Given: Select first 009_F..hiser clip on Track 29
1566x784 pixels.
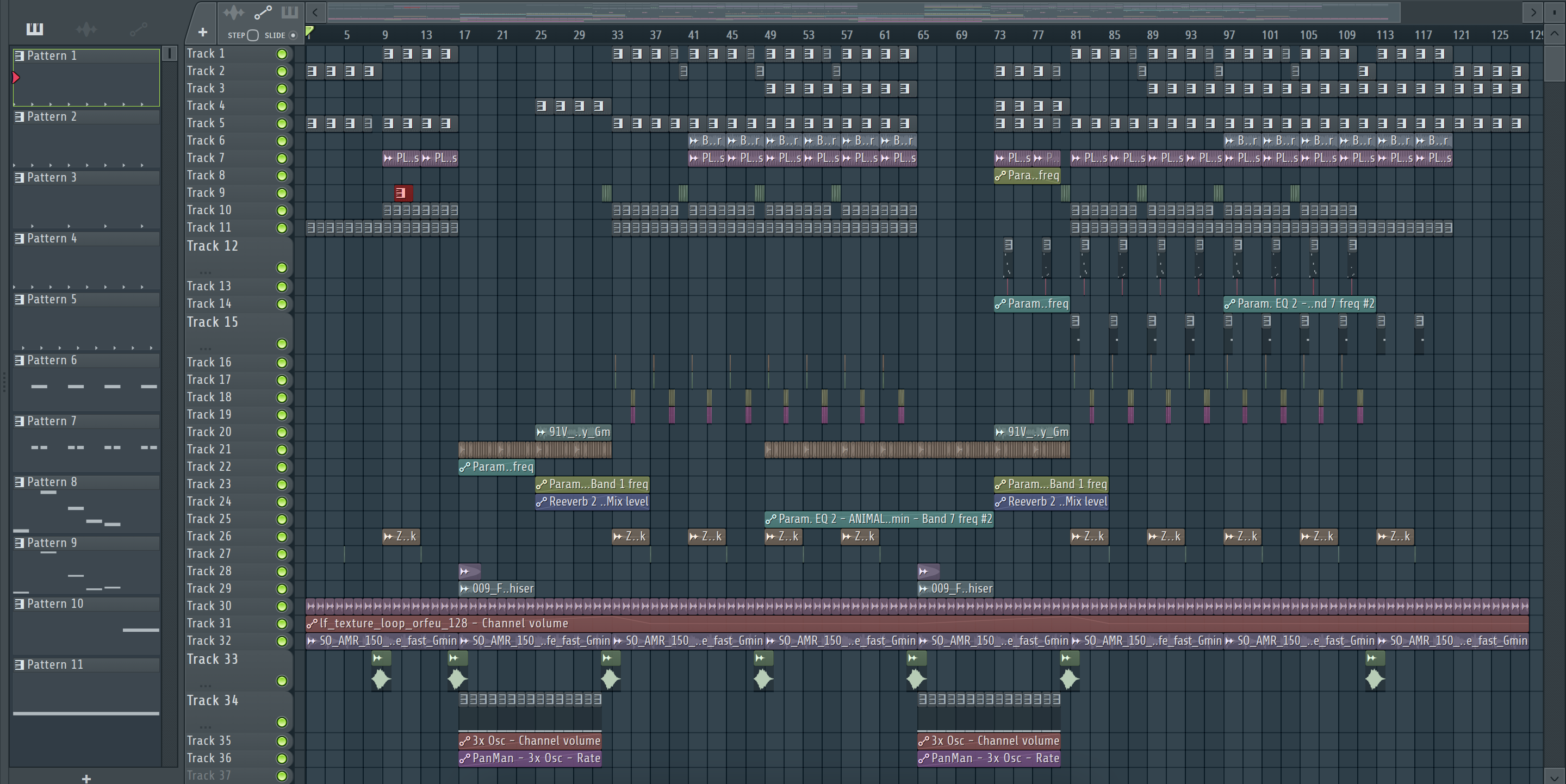Looking at the screenshot, I should [x=496, y=589].
